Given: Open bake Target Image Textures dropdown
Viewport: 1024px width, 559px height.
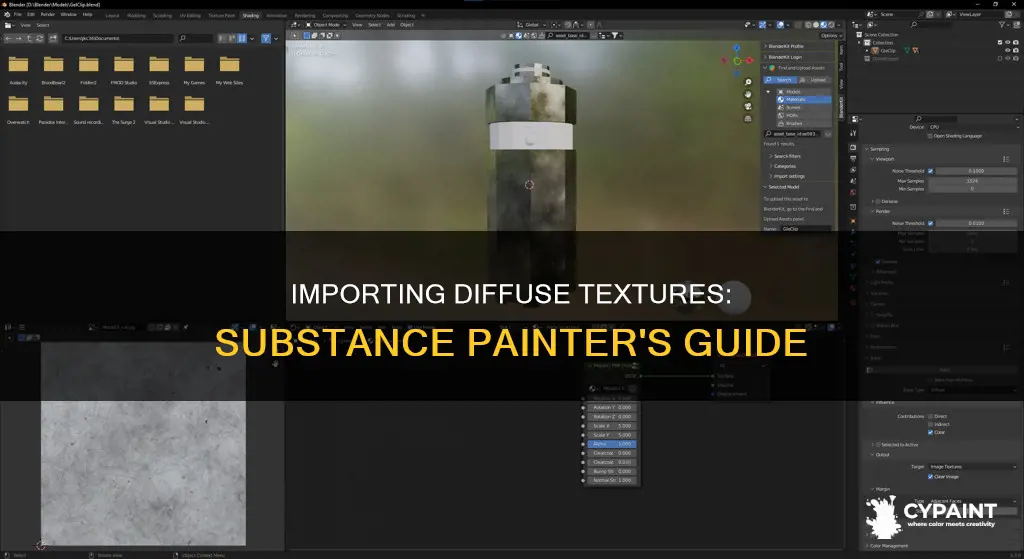Looking at the screenshot, I should click(x=972, y=467).
